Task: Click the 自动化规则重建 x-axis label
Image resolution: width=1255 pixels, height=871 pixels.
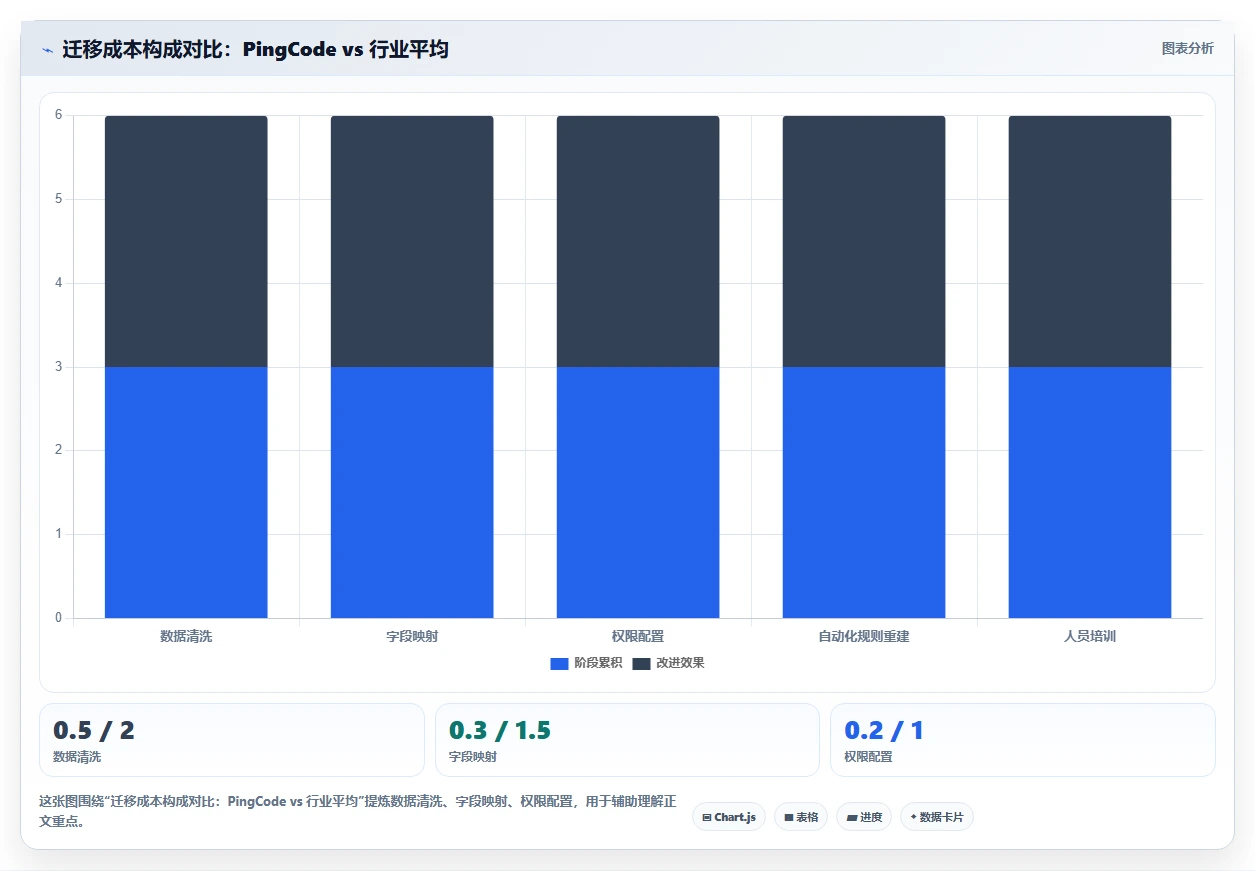Action: [864, 636]
